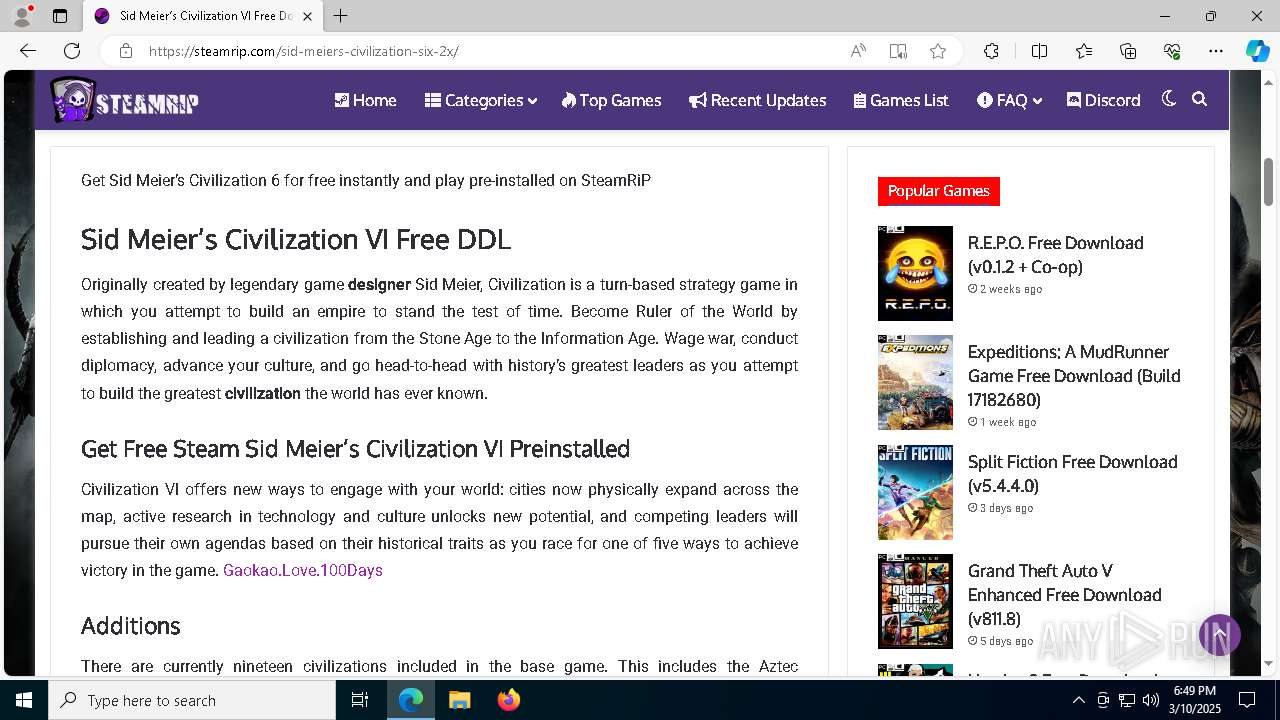
Task: Open the volume control in the tray
Action: coord(1150,700)
